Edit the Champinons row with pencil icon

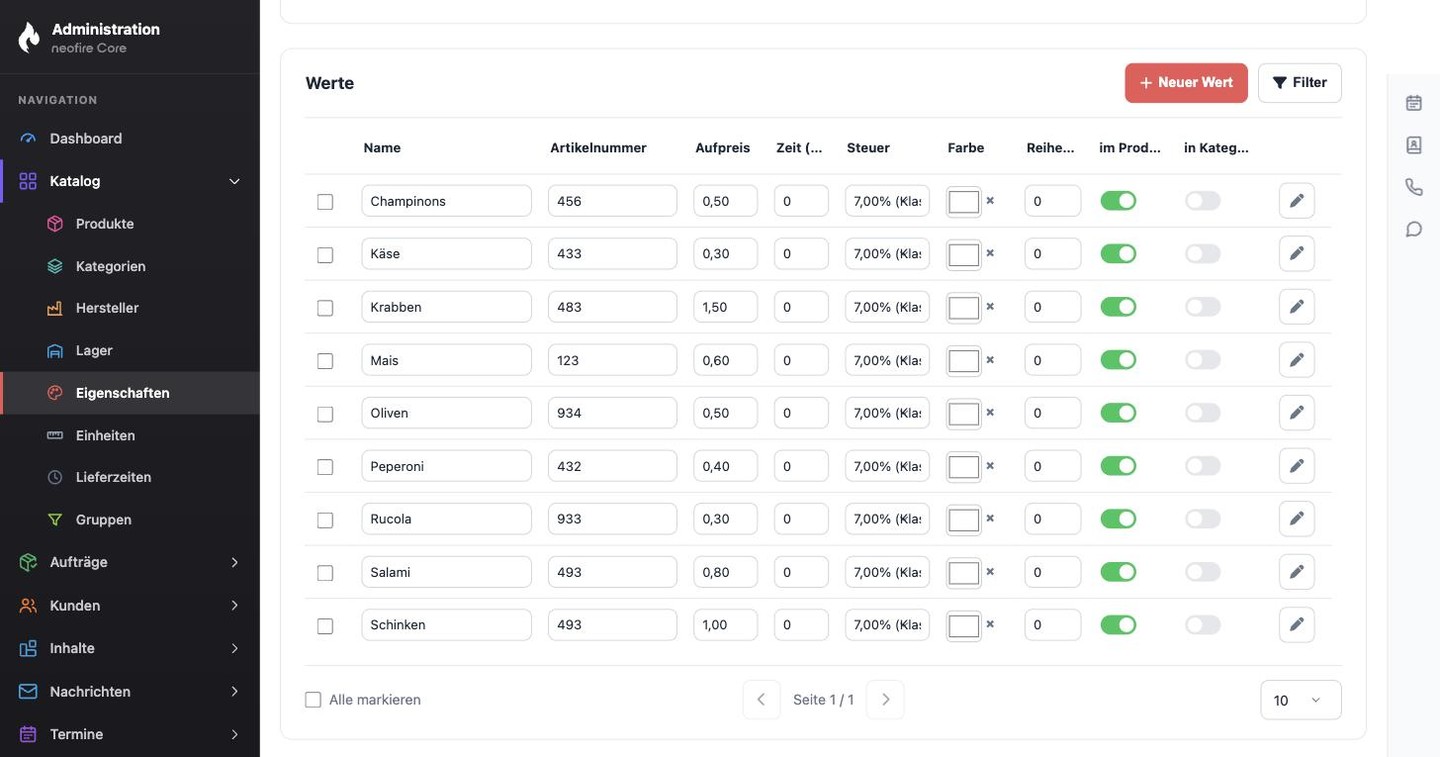[x=1297, y=201]
